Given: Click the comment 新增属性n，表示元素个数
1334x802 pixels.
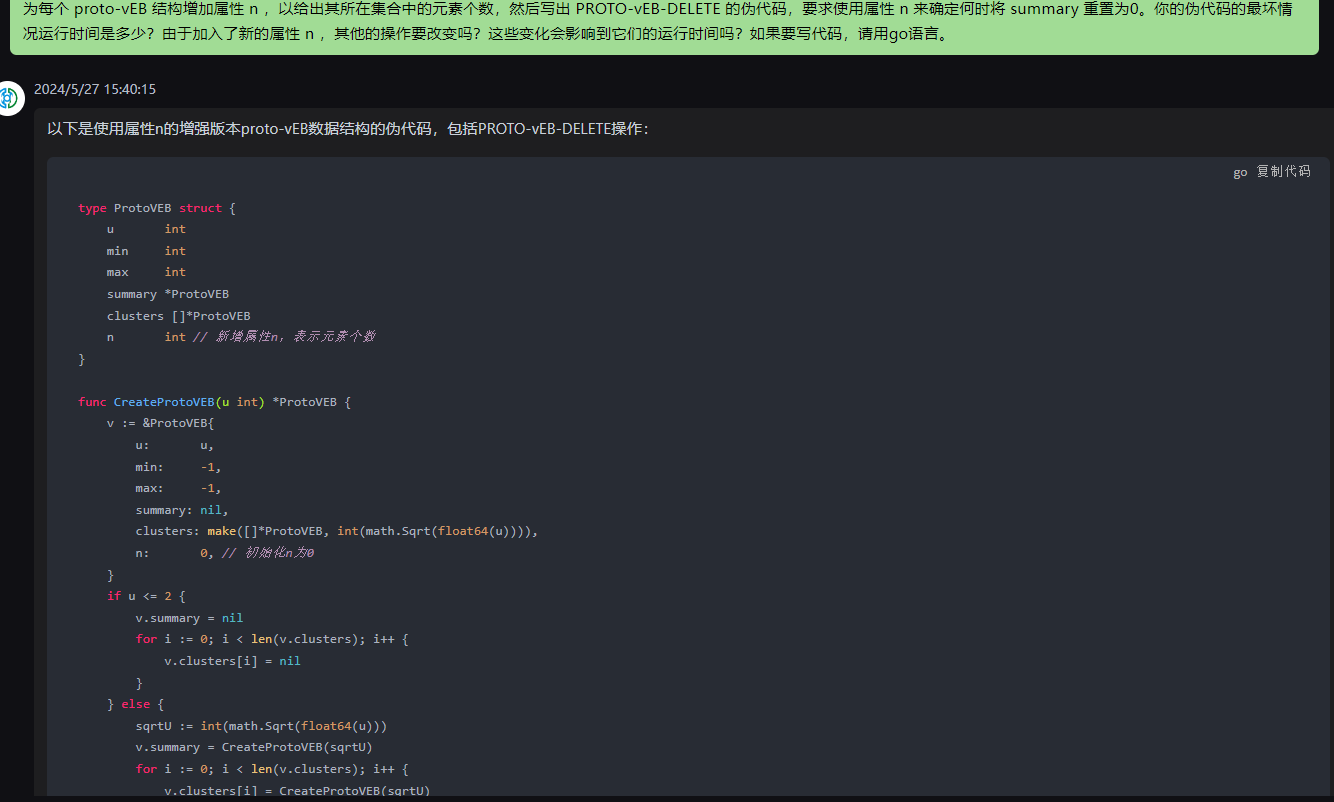Looking at the screenshot, I should tap(284, 337).
